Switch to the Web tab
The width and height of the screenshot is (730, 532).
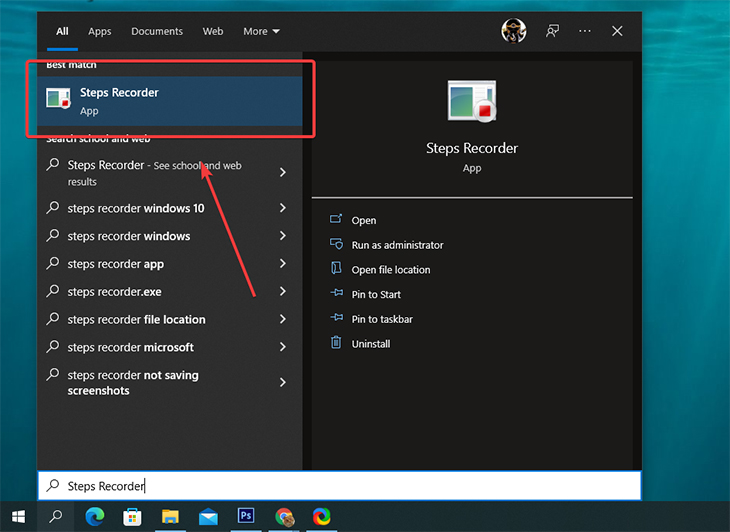[x=213, y=31]
